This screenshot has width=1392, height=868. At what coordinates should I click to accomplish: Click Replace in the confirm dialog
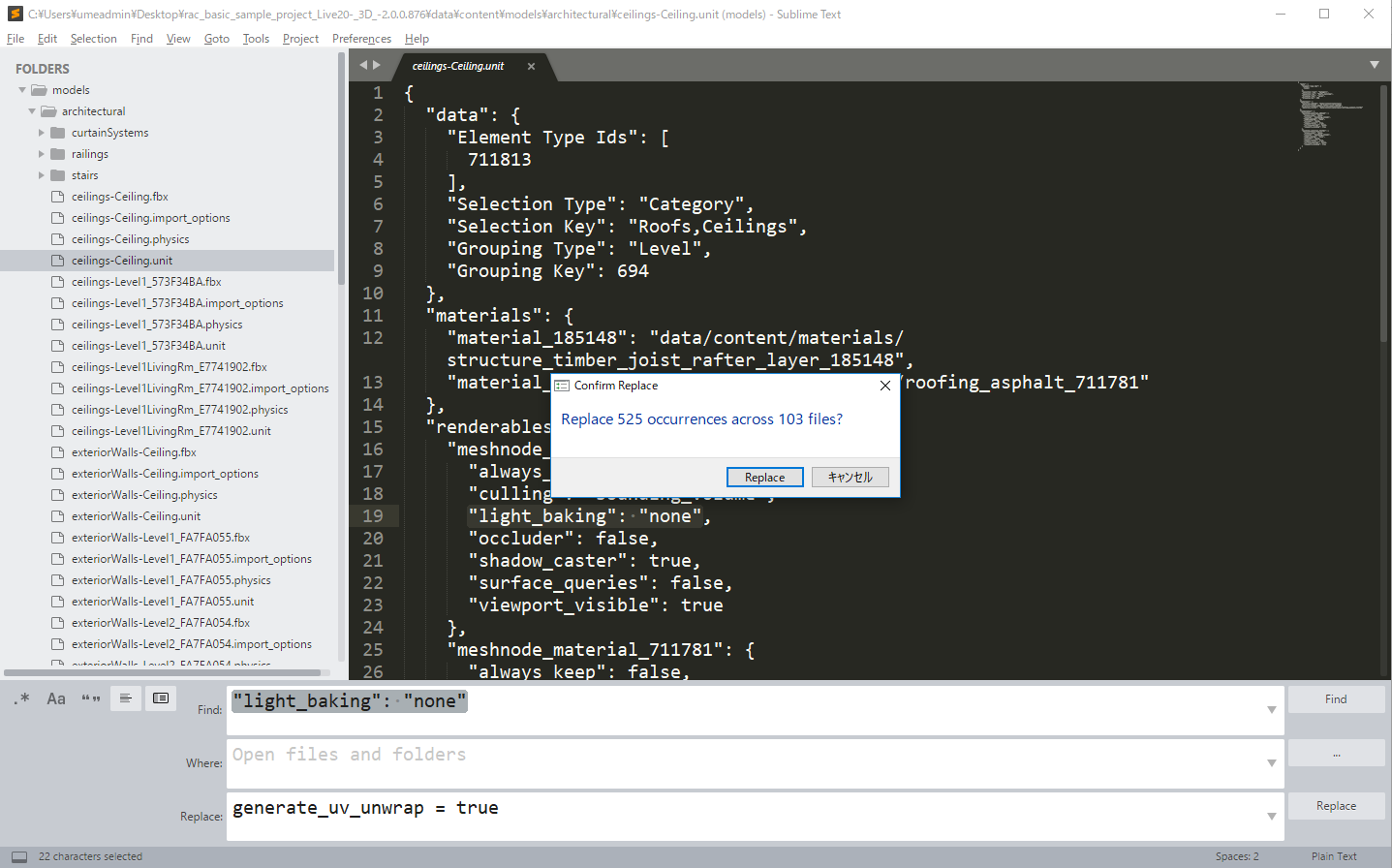765,478
